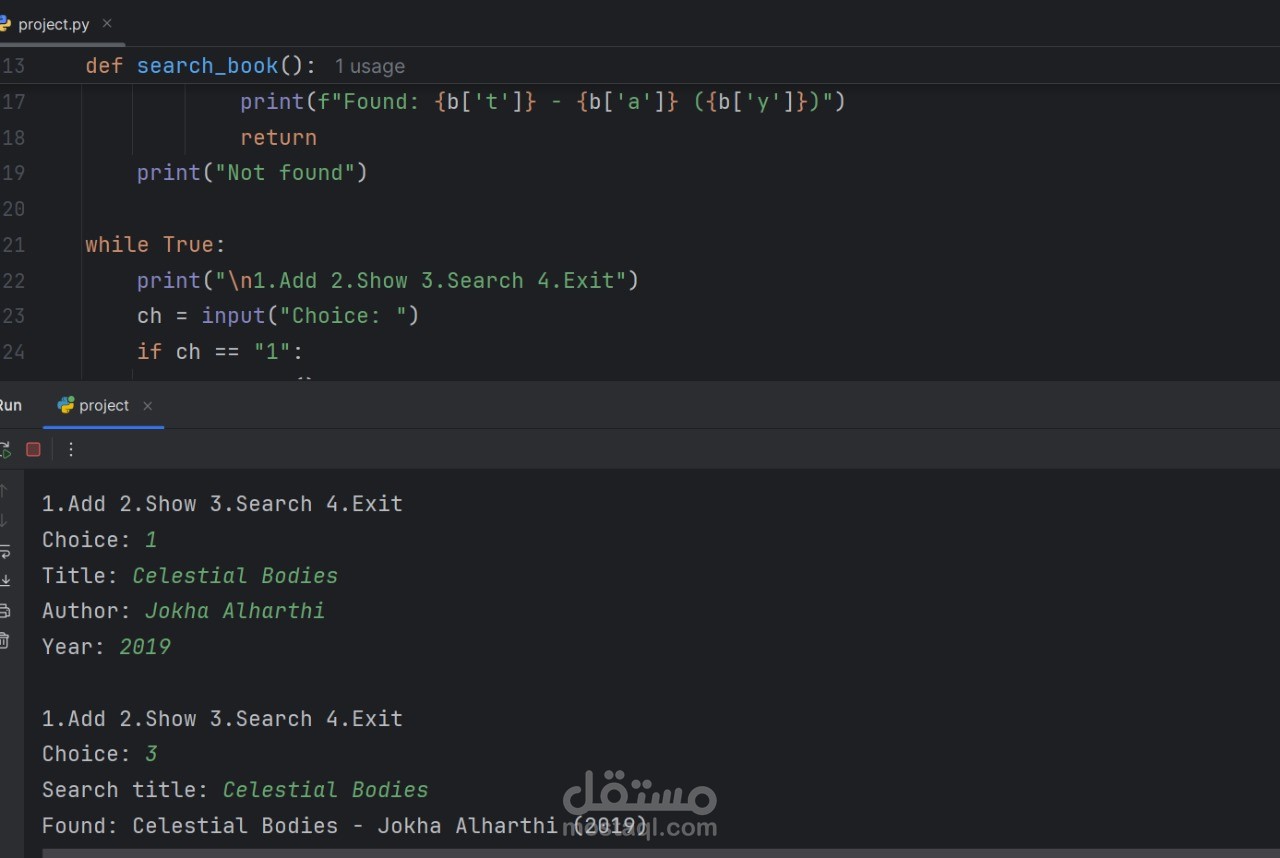Close the project.py editor tab
Viewport: 1280px width, 858px height.
coord(107,23)
